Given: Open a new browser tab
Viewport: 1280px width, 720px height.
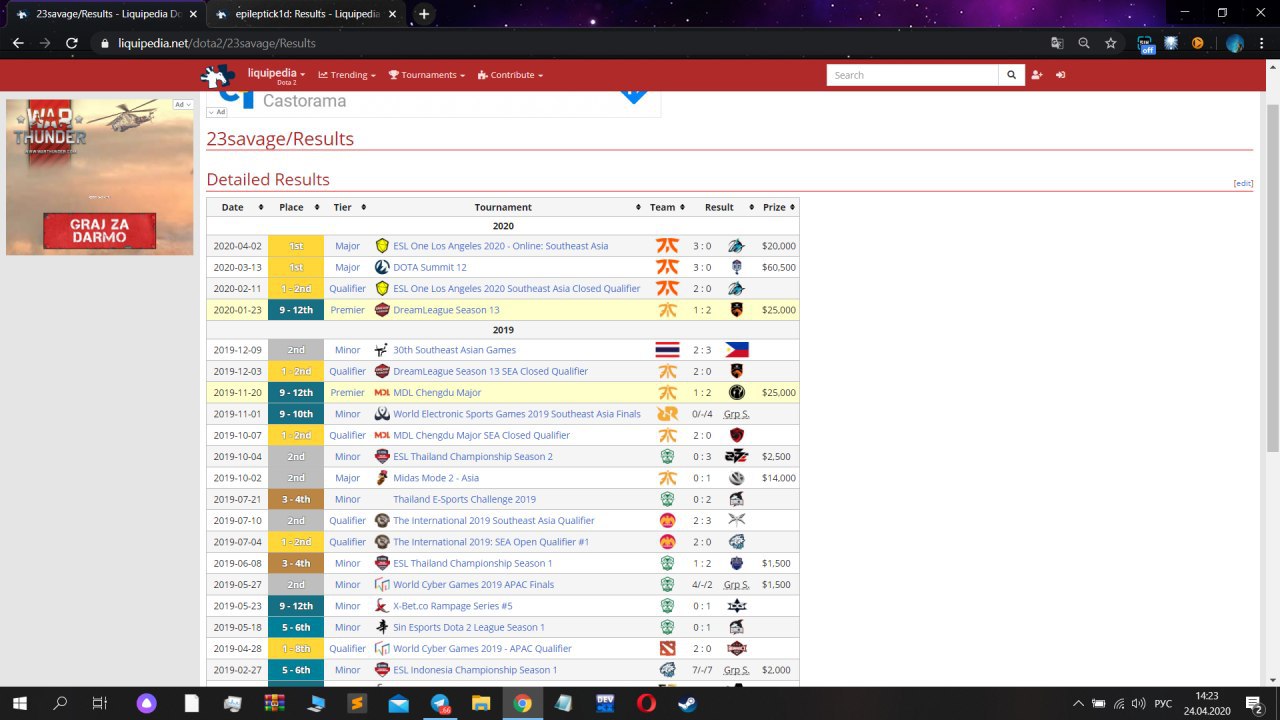Looking at the screenshot, I should [424, 14].
